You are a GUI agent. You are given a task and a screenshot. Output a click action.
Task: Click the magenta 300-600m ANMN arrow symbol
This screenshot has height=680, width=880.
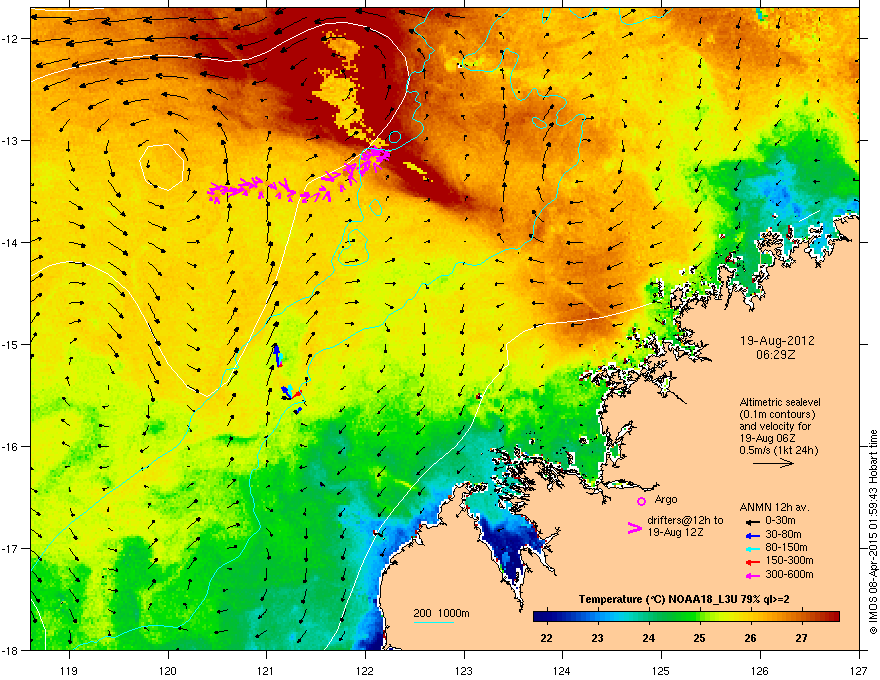pyautogui.click(x=753, y=575)
